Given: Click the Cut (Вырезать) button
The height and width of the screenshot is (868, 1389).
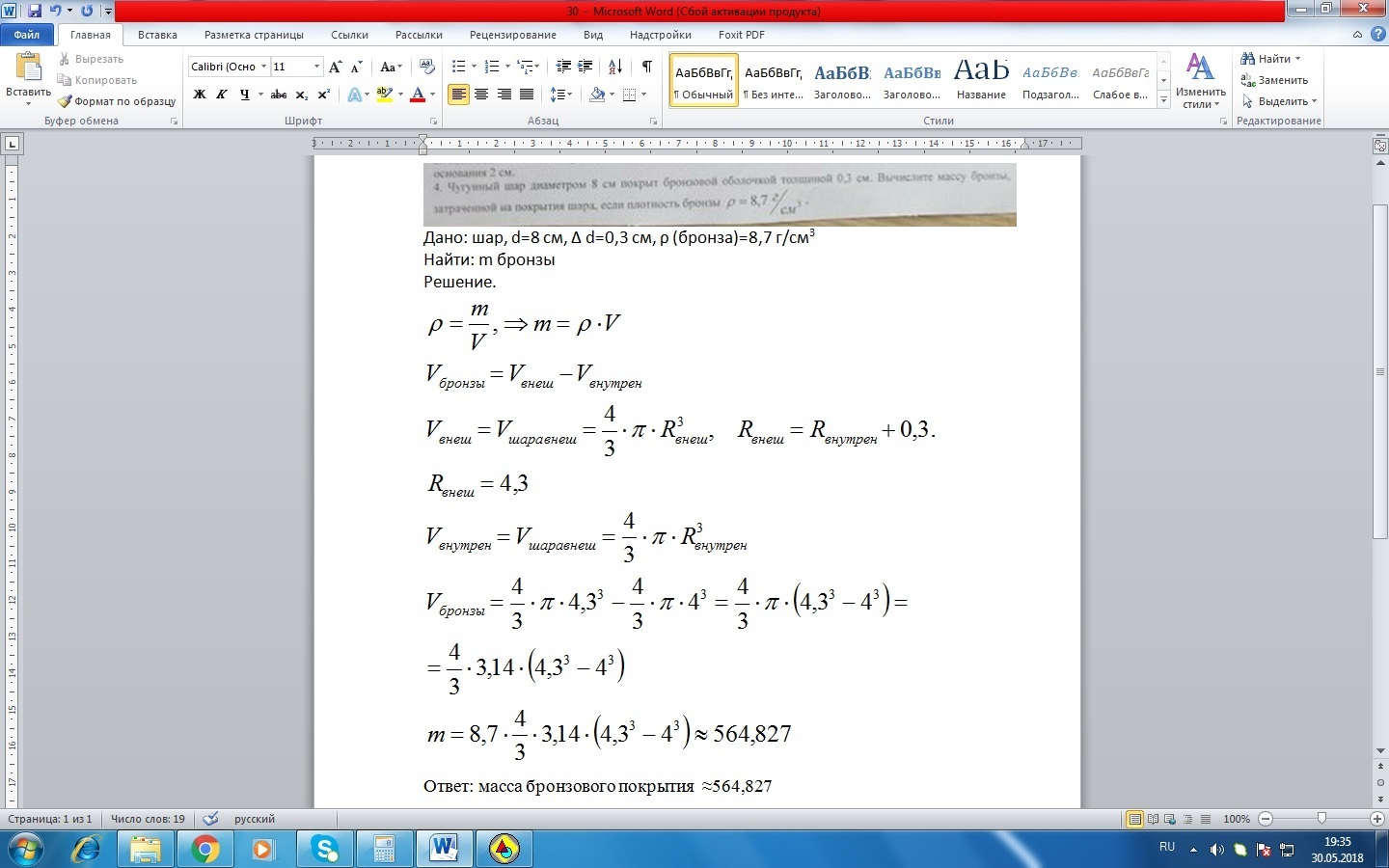Looking at the screenshot, I should click(91, 59).
